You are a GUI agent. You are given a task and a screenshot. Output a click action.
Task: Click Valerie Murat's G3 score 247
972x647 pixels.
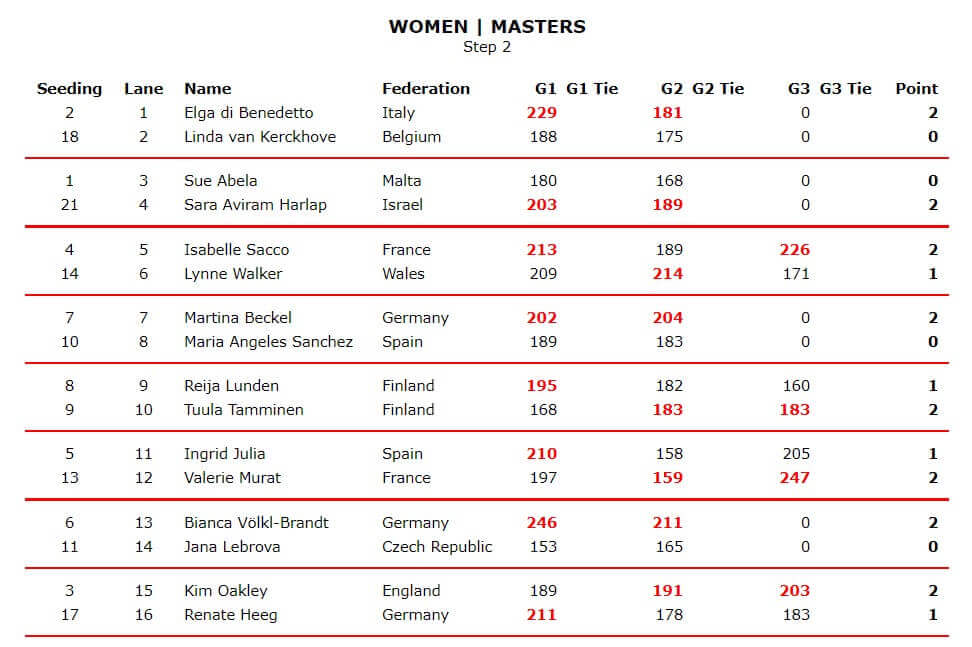click(795, 478)
